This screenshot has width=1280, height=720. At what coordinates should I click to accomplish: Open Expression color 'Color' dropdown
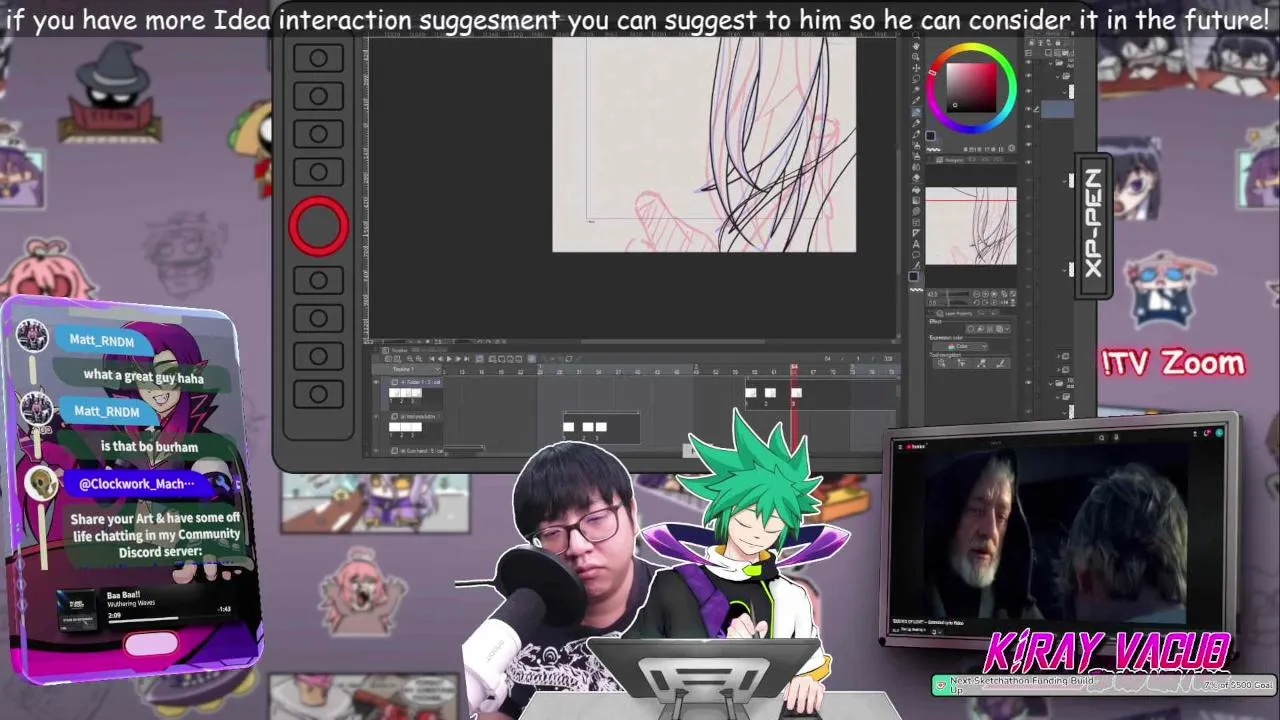[x=960, y=346]
